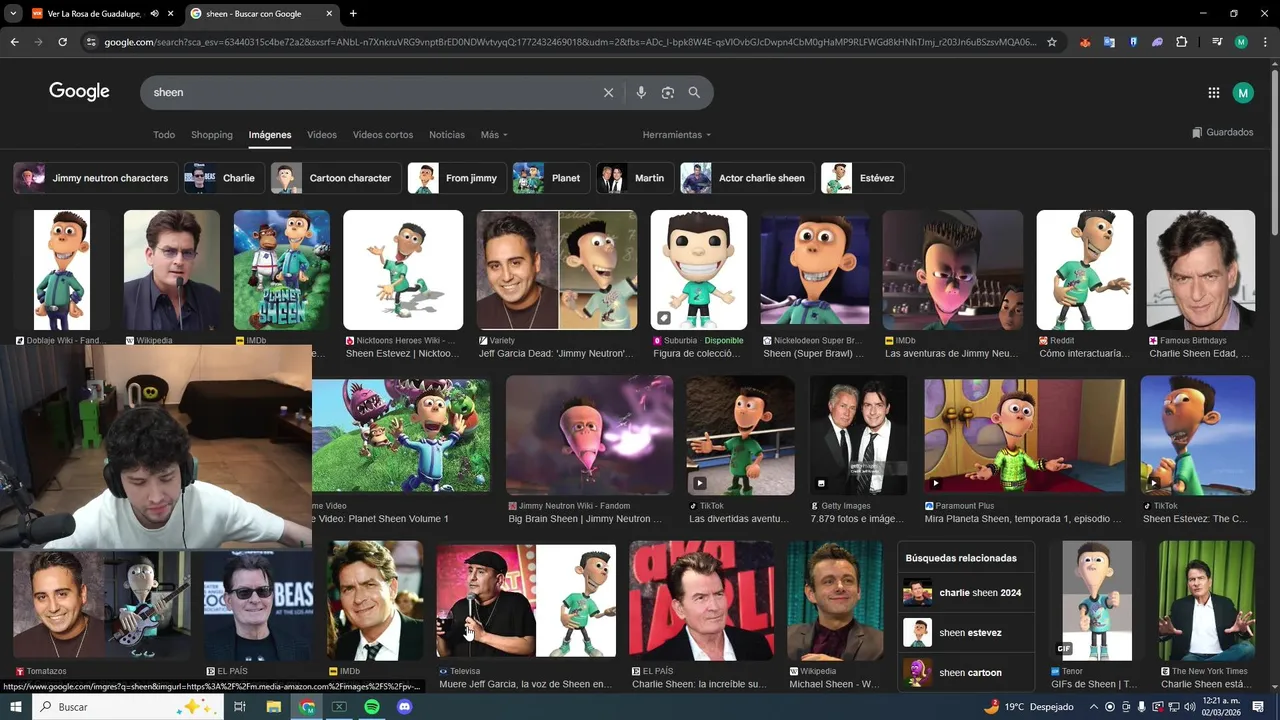Open the 19°C Despejado weather widget
The width and height of the screenshot is (1280, 720).
point(1028,707)
